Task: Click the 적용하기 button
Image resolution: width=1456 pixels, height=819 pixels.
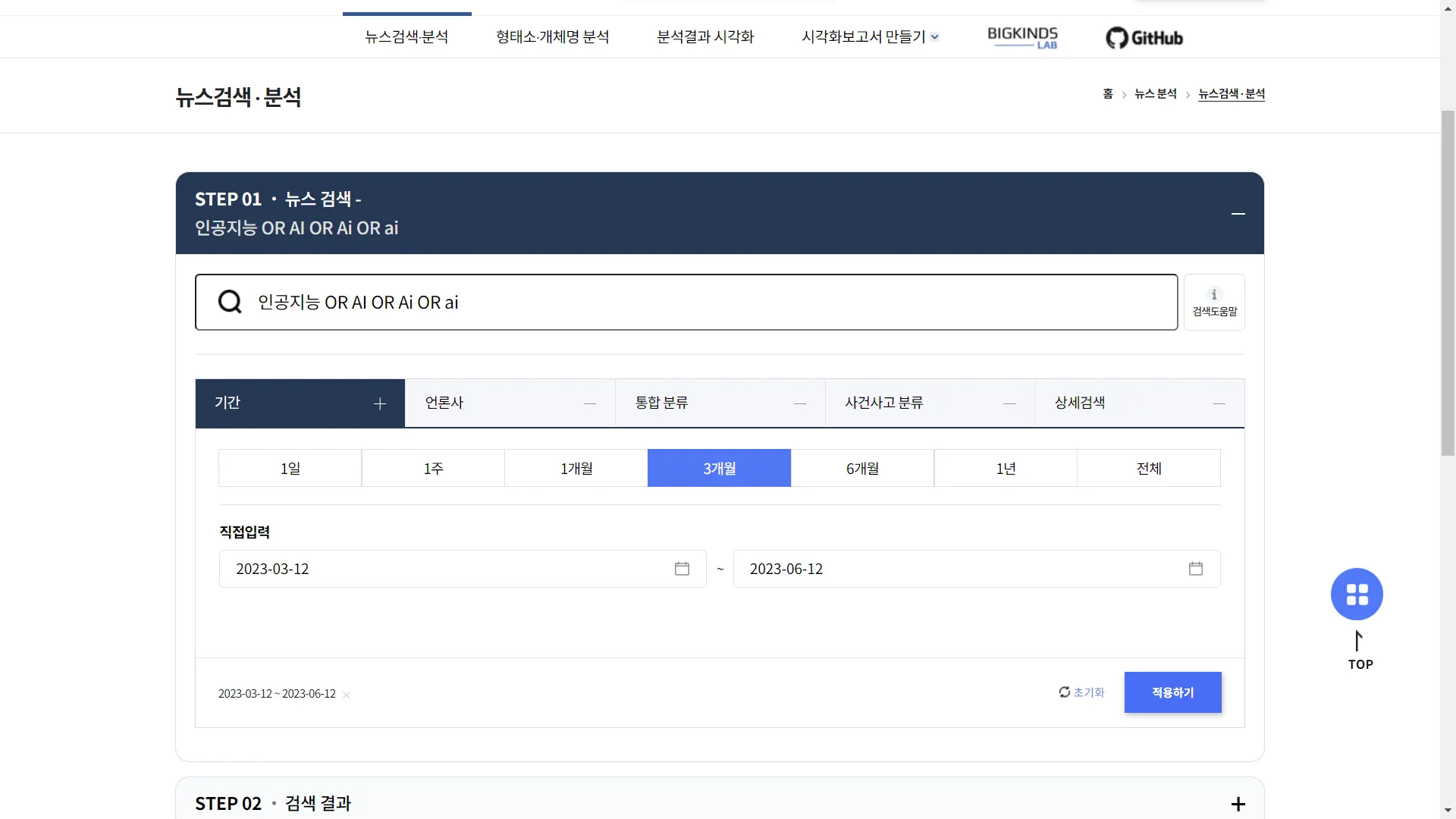Action: 1172,692
